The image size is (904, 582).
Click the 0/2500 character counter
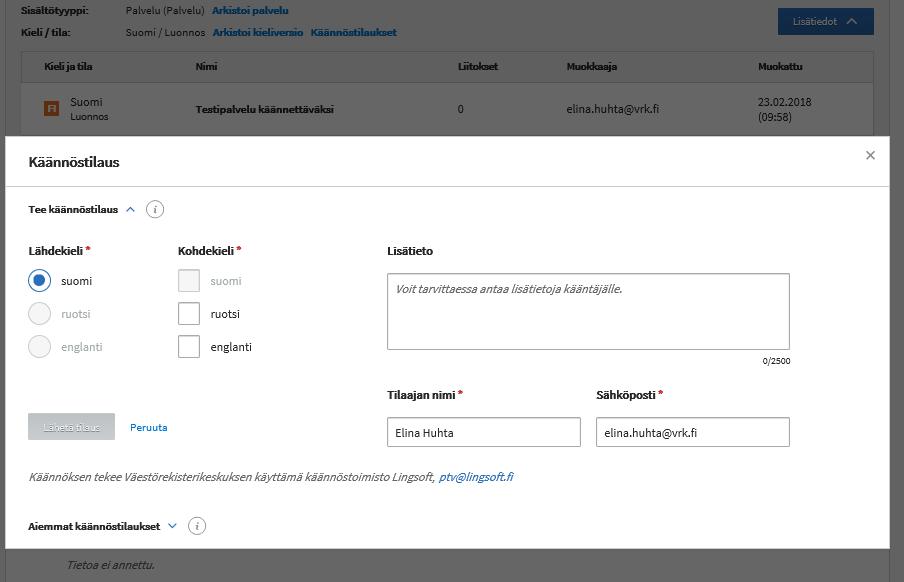coord(776,361)
